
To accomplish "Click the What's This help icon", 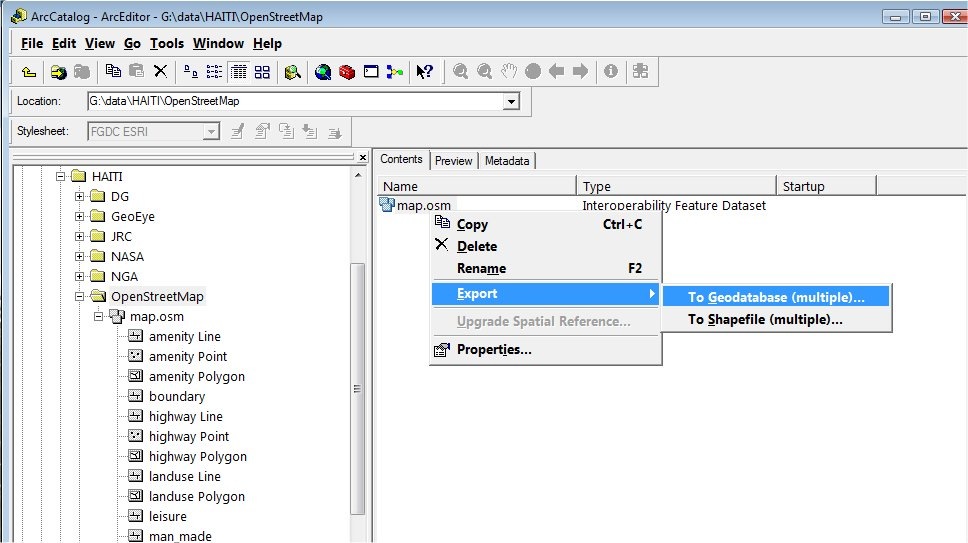I will (x=425, y=72).
